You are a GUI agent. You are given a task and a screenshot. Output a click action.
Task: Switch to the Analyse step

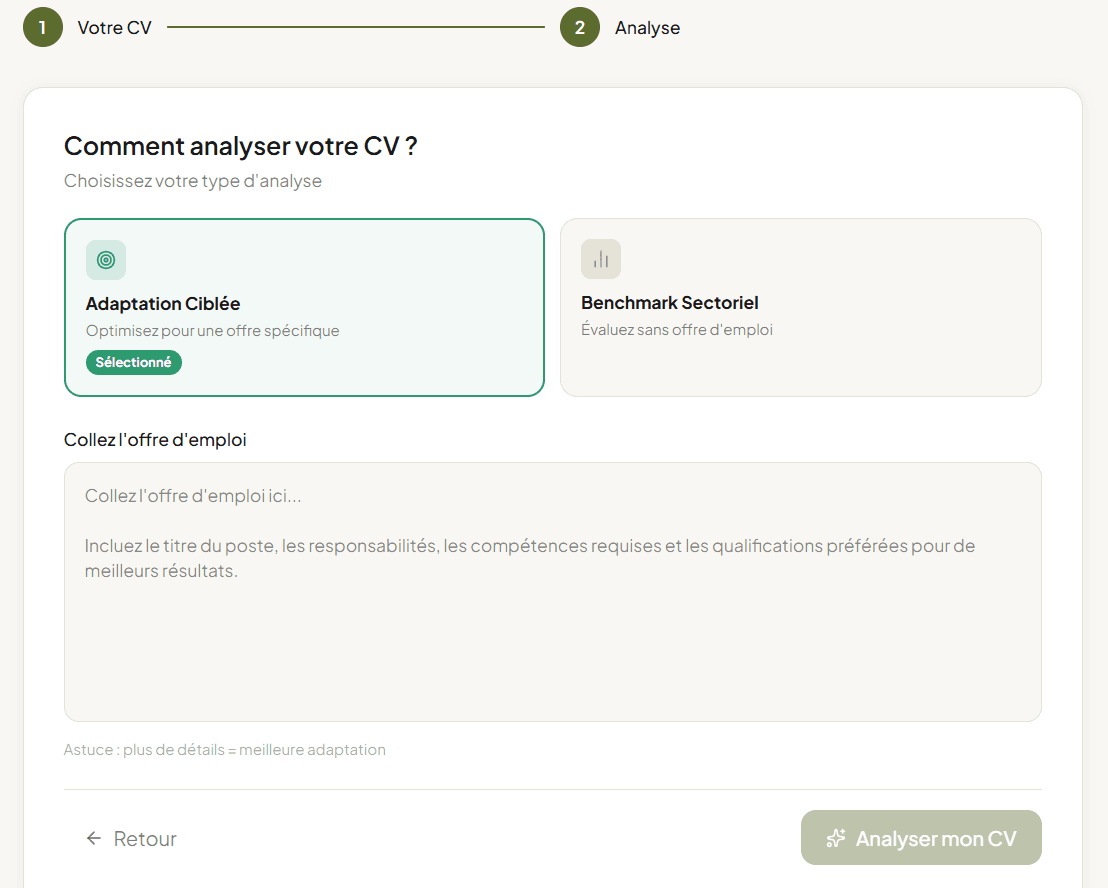tap(647, 27)
